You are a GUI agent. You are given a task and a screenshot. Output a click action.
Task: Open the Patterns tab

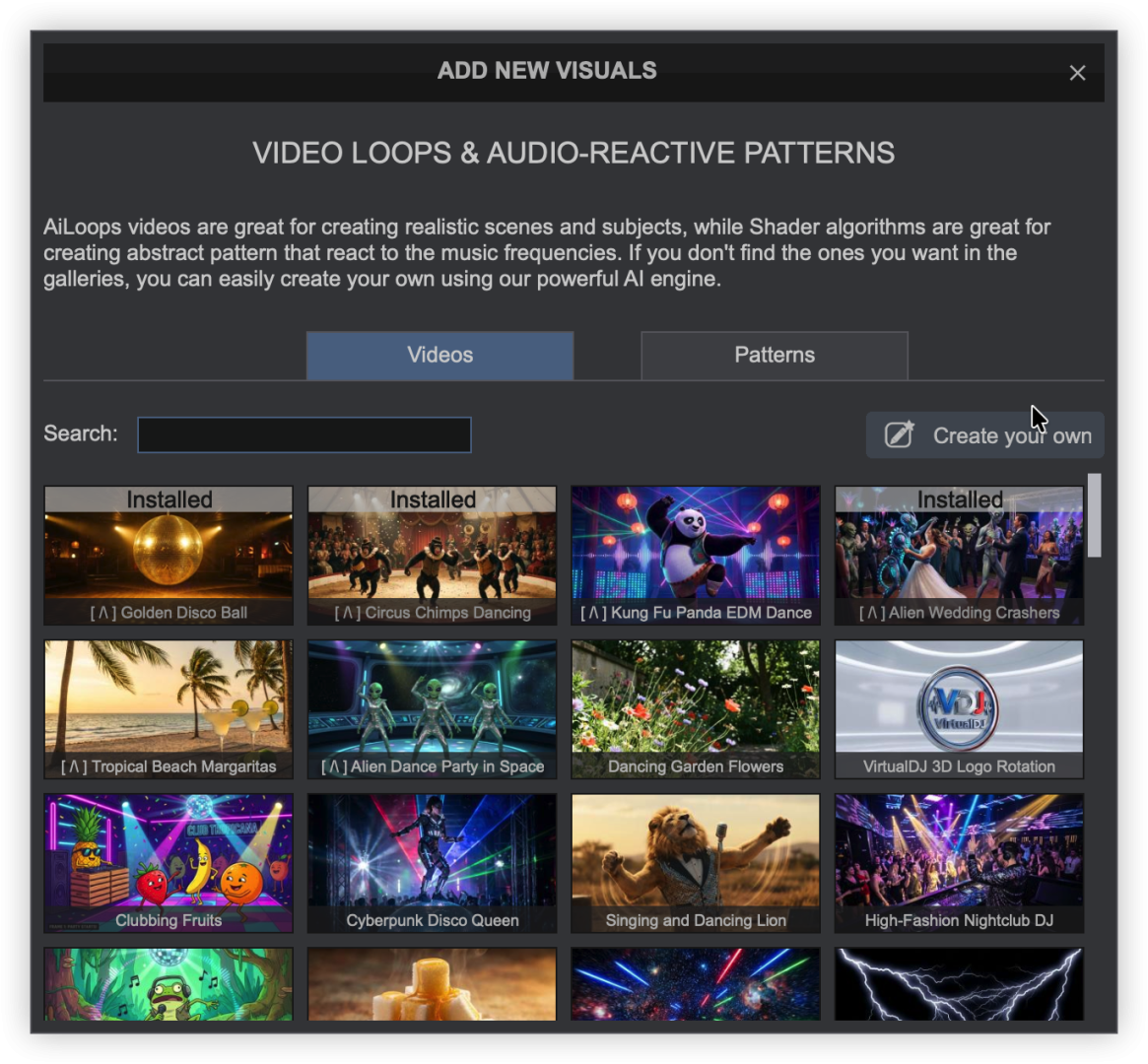[x=774, y=356]
